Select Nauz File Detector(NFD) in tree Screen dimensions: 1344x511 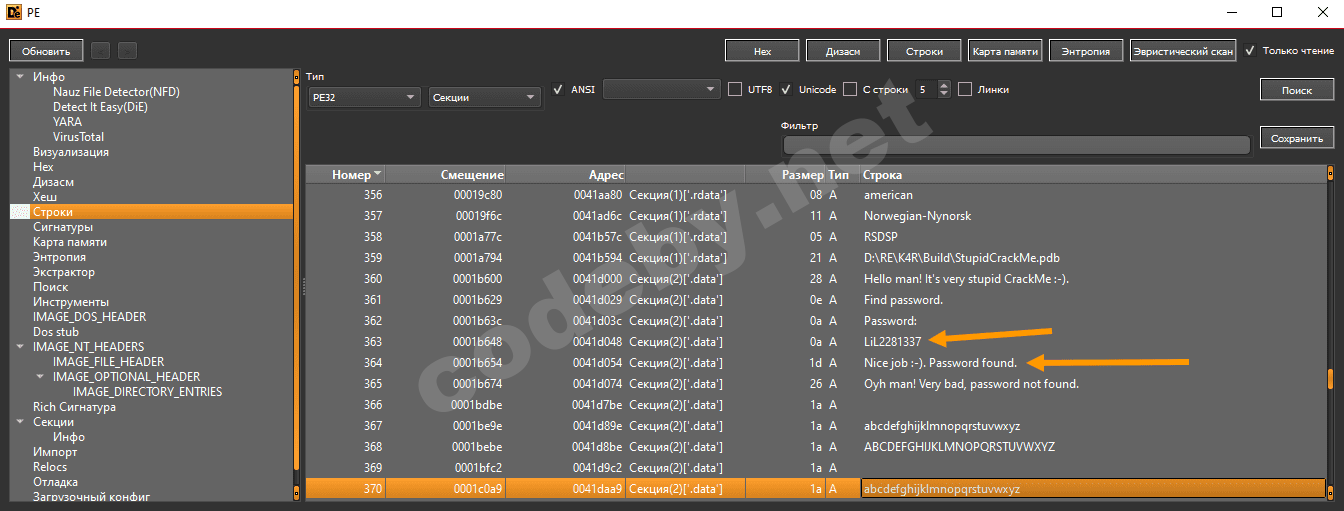[x=116, y=92]
